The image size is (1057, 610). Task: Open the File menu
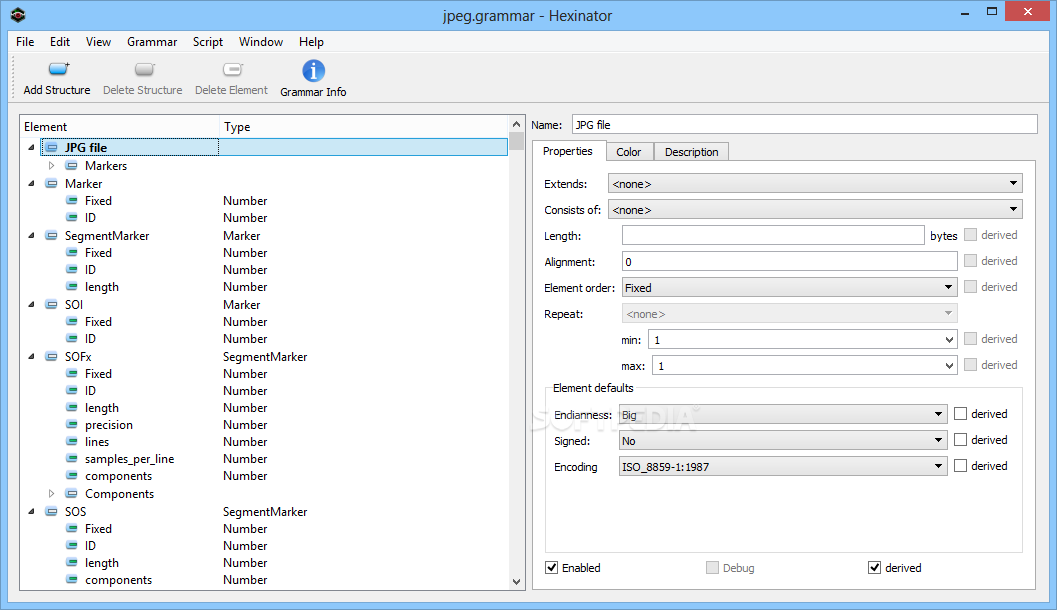click(25, 42)
